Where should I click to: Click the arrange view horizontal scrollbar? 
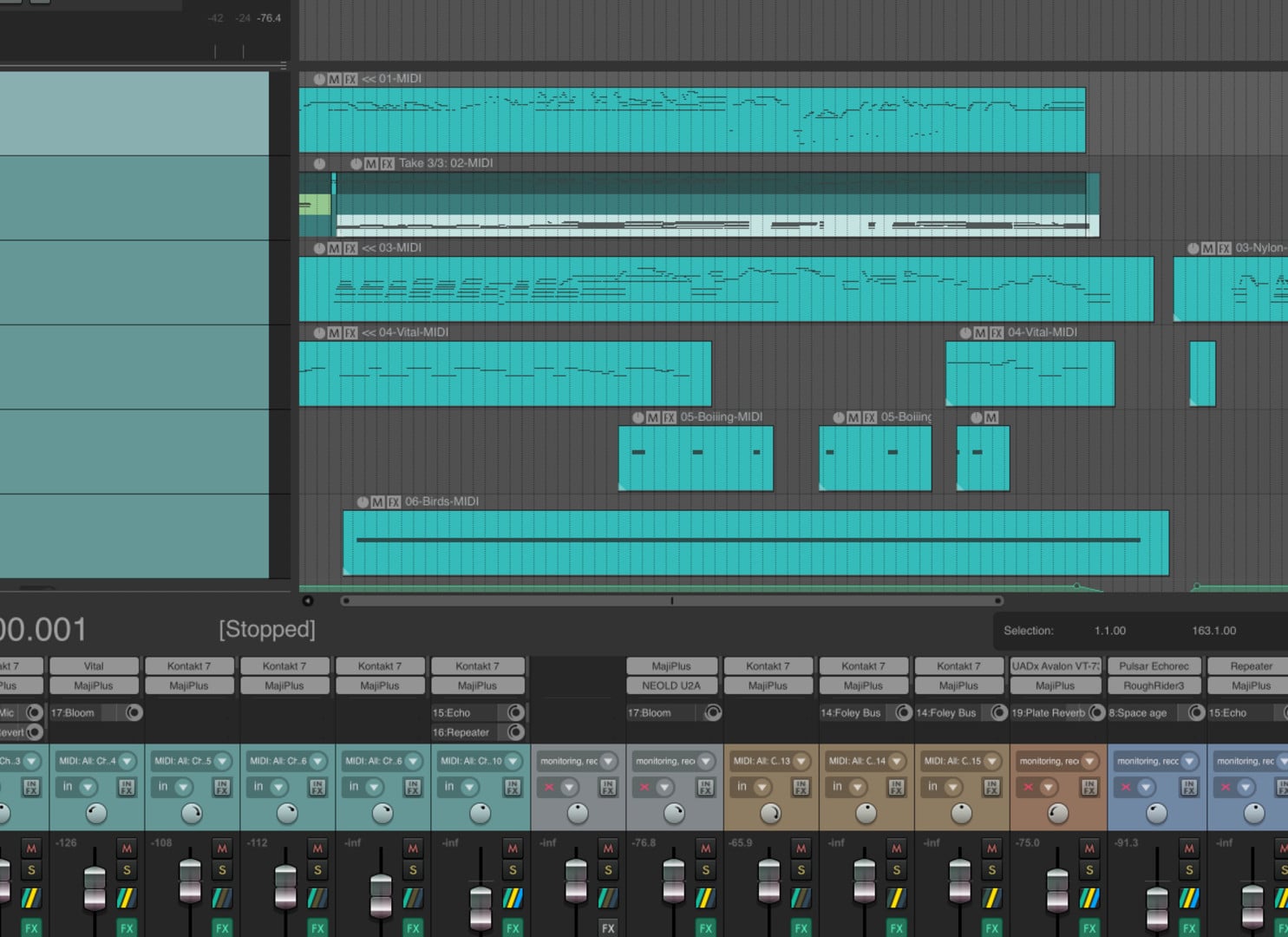671,600
